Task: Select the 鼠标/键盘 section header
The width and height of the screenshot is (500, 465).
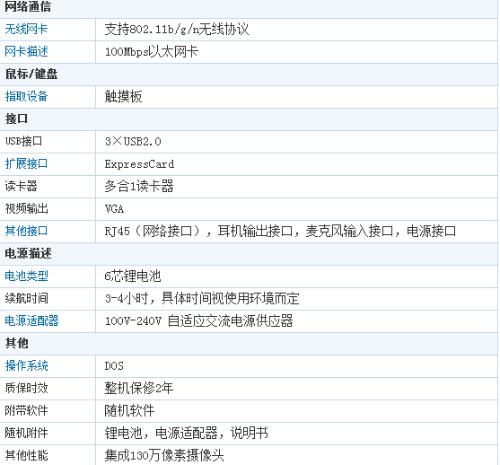Action: click(x=31, y=74)
